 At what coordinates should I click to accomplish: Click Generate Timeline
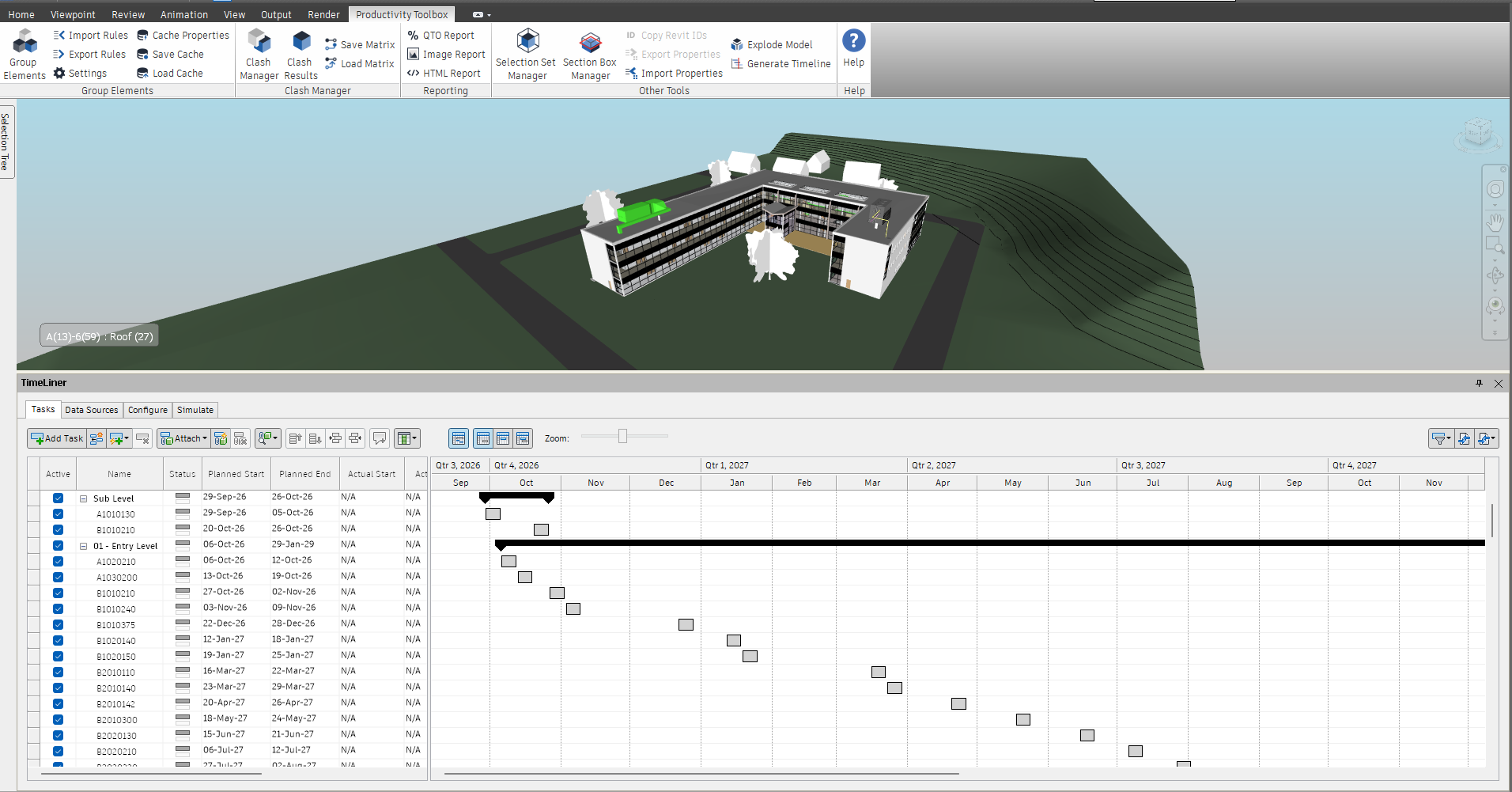(781, 63)
